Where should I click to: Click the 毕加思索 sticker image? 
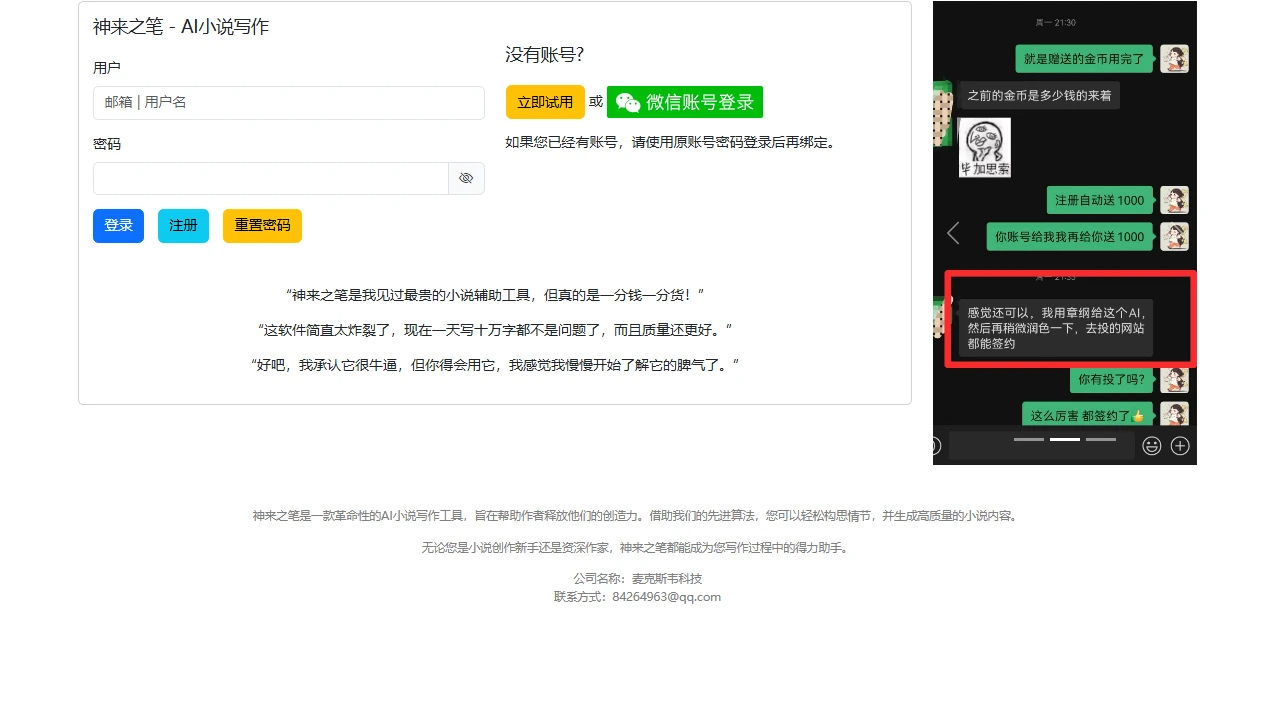984,148
